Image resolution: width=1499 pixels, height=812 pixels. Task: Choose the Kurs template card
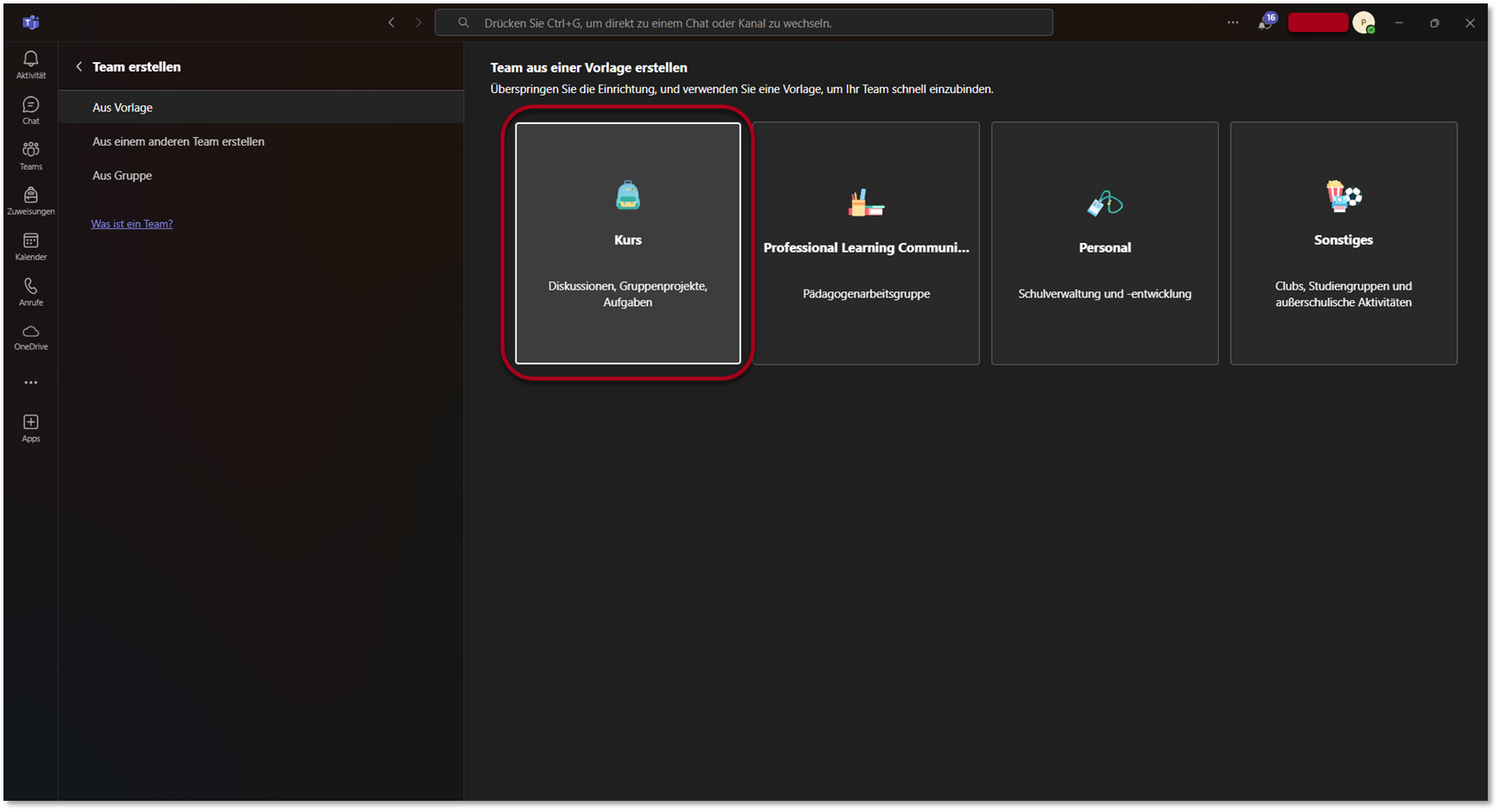tap(628, 243)
